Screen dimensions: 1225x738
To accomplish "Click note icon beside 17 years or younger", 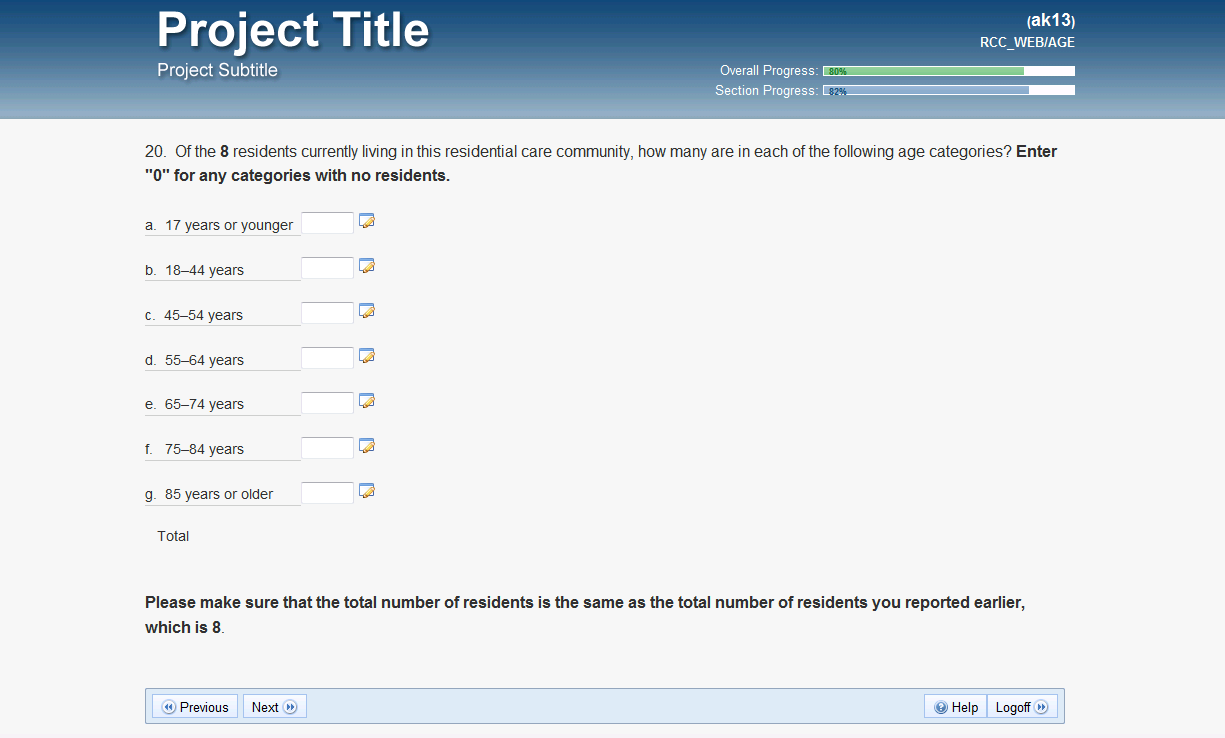I will click(x=367, y=221).
